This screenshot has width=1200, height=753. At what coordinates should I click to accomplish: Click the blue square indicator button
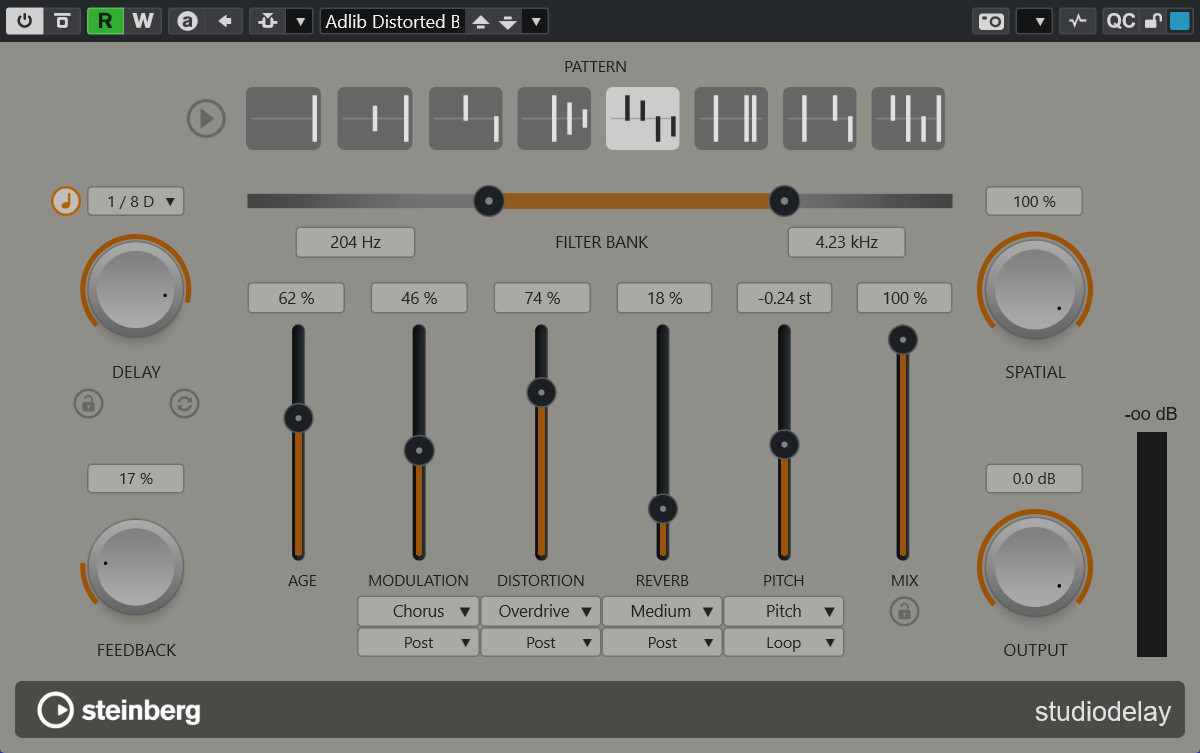click(x=1179, y=20)
